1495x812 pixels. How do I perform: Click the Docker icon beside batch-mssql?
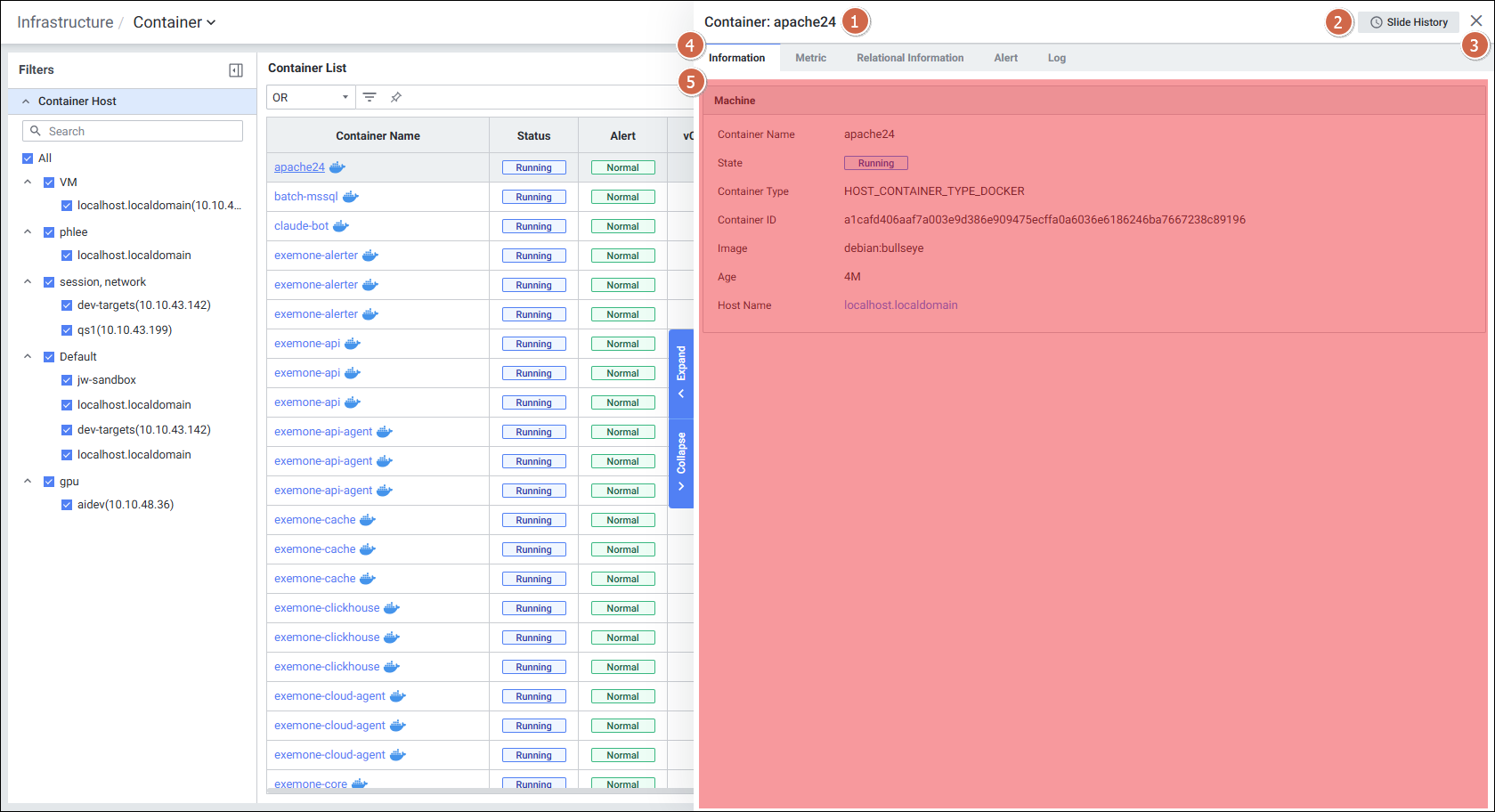click(351, 197)
